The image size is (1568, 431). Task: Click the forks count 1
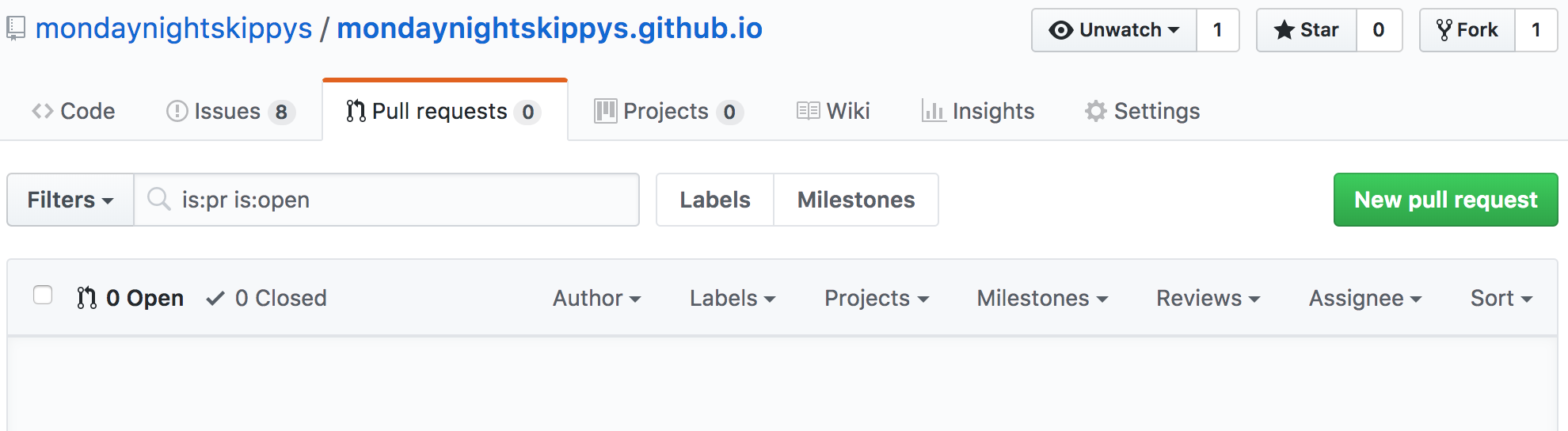1536,30
